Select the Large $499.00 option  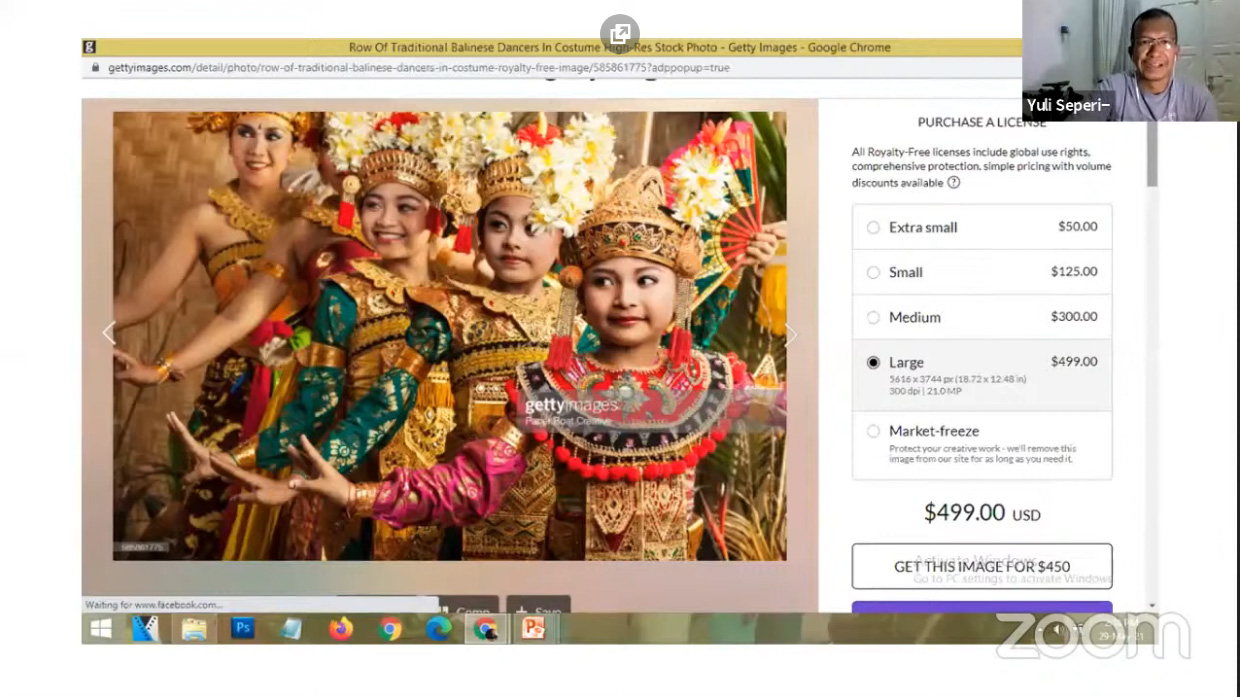pyautogui.click(x=873, y=363)
